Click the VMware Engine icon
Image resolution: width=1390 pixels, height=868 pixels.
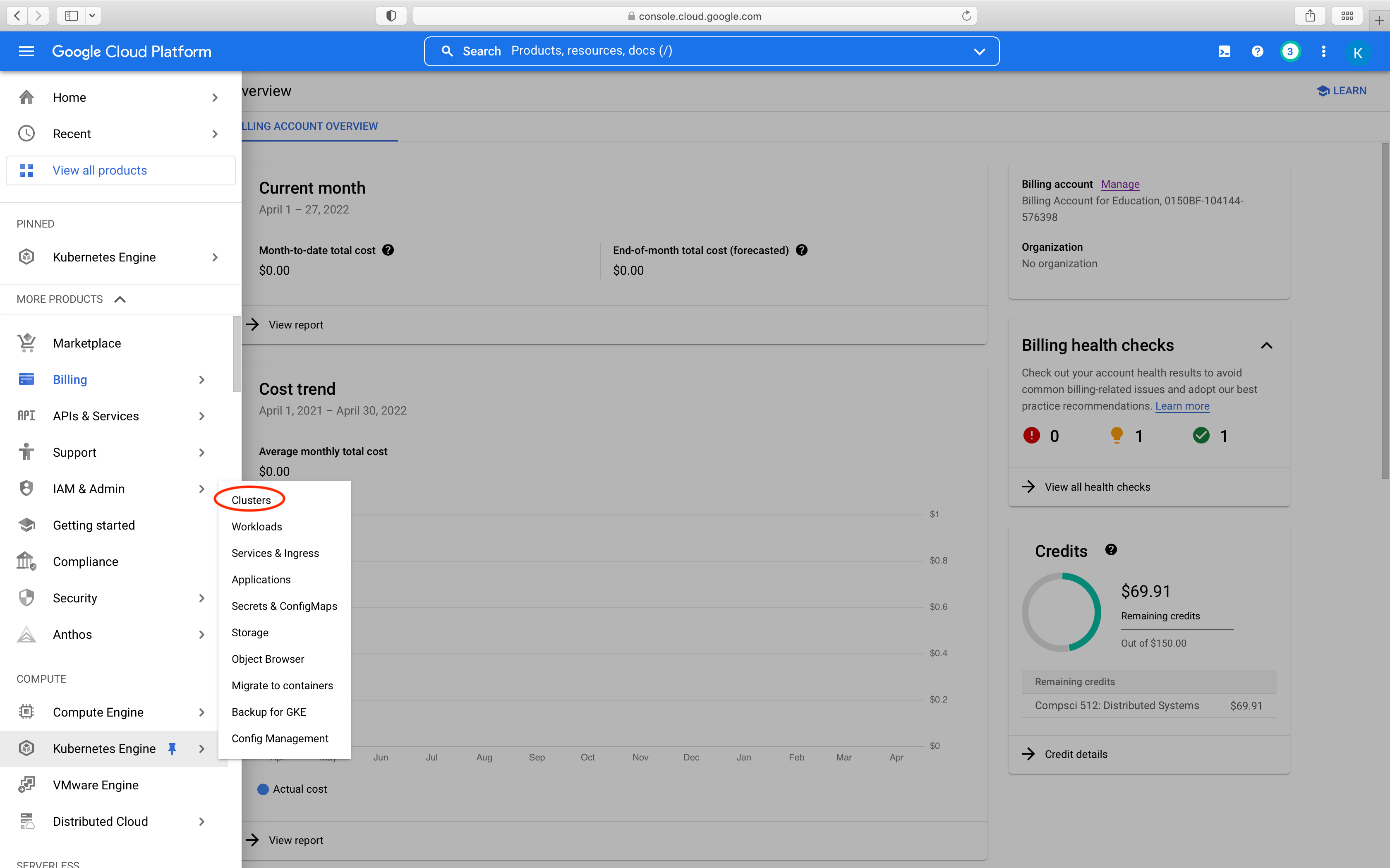pos(26,785)
